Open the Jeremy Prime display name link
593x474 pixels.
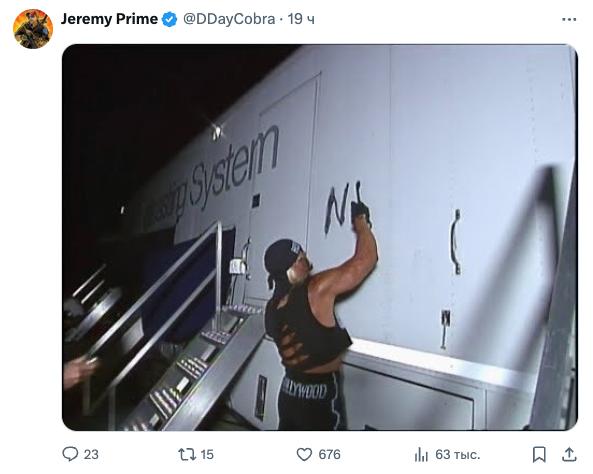[x=109, y=19]
